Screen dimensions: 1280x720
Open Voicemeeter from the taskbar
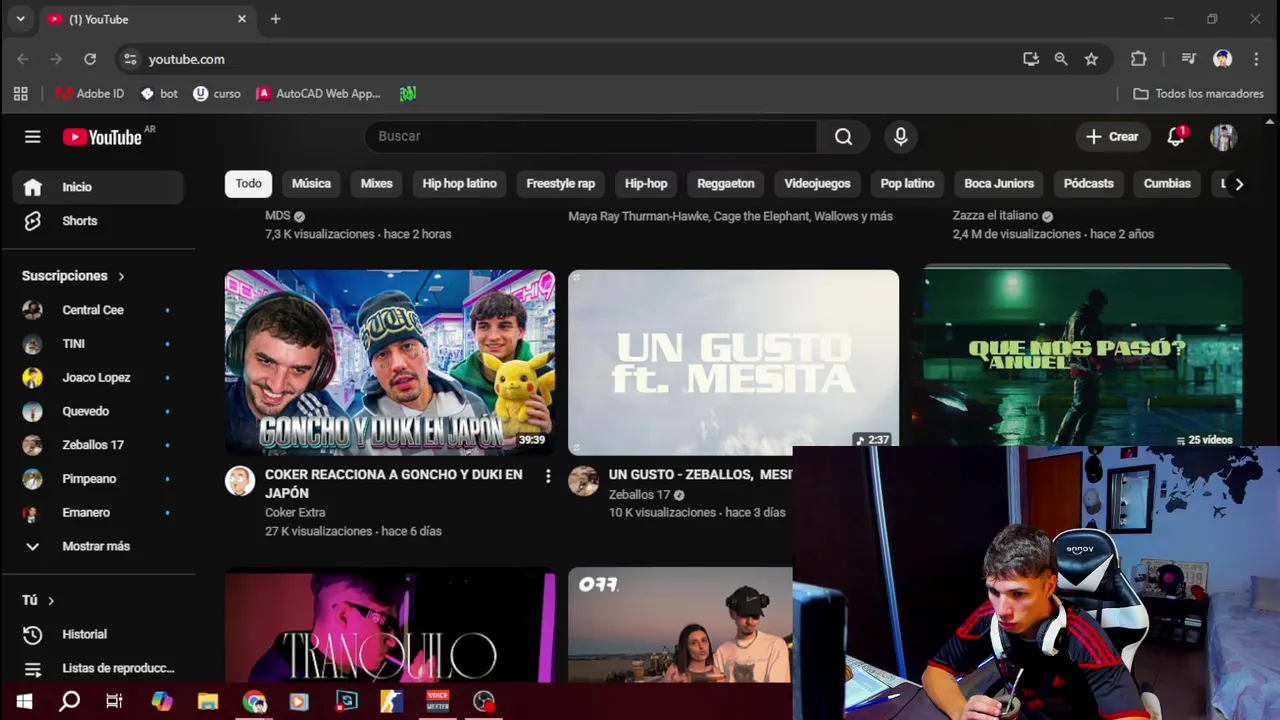click(438, 701)
